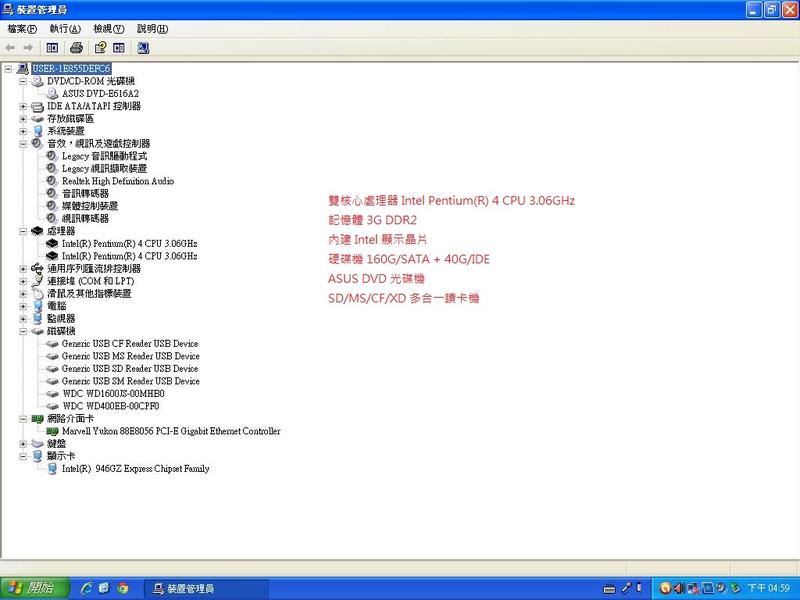Open the 說明(H) menu

tap(152, 29)
